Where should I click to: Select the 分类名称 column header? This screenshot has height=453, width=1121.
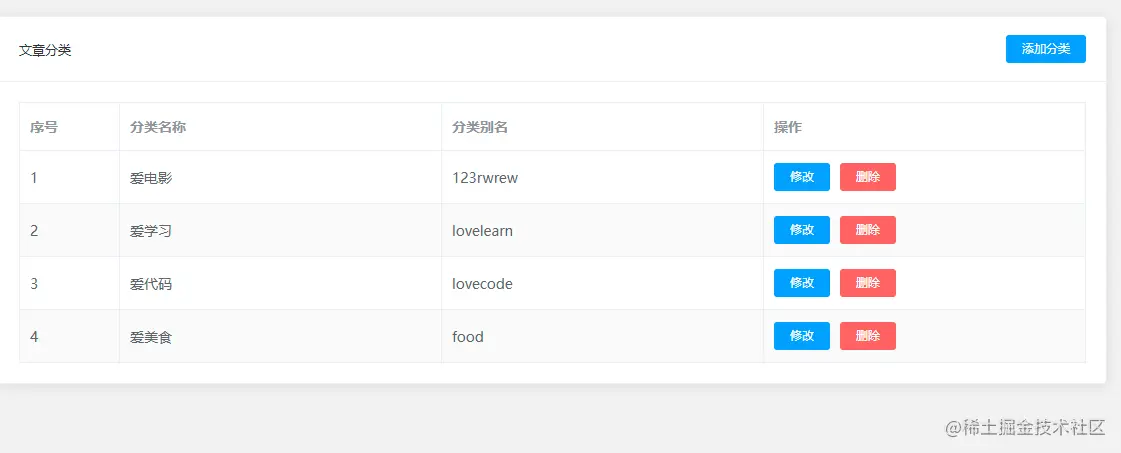point(158,127)
